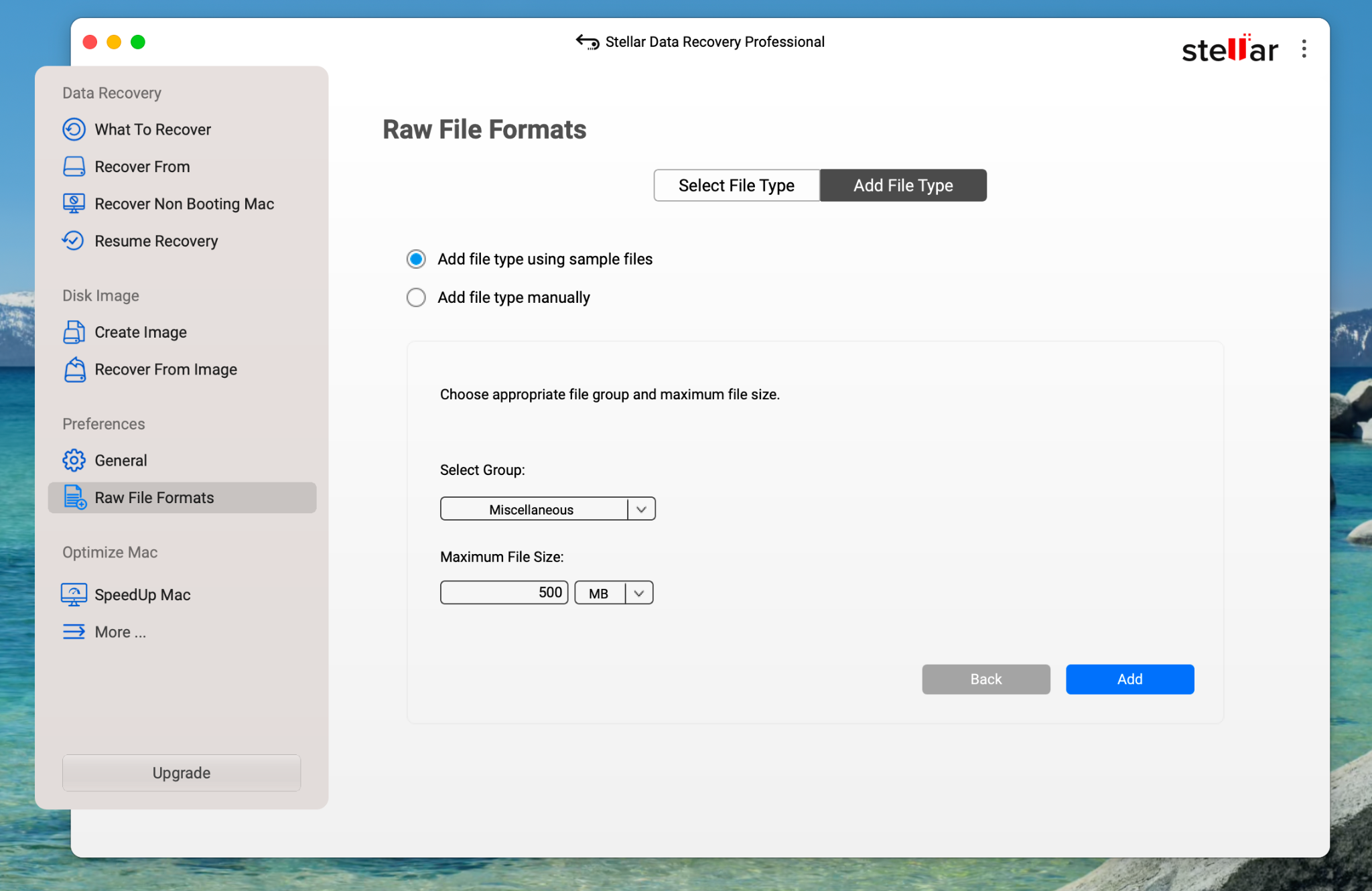Click the Raw File Formats icon

point(75,497)
